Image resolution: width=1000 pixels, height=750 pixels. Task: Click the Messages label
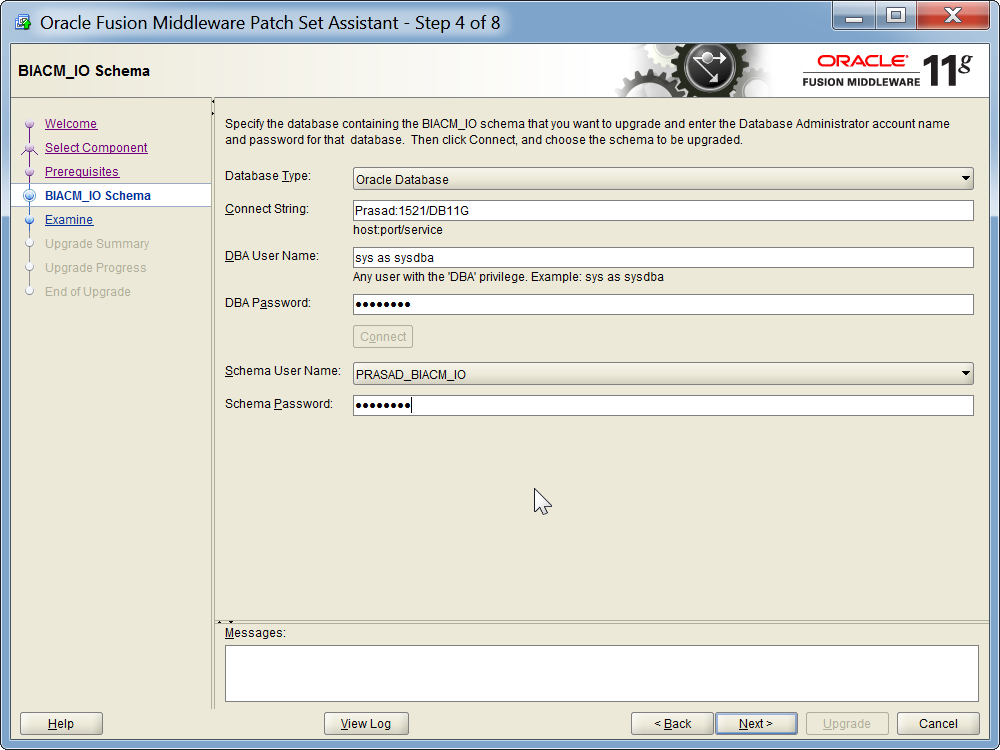(x=255, y=633)
